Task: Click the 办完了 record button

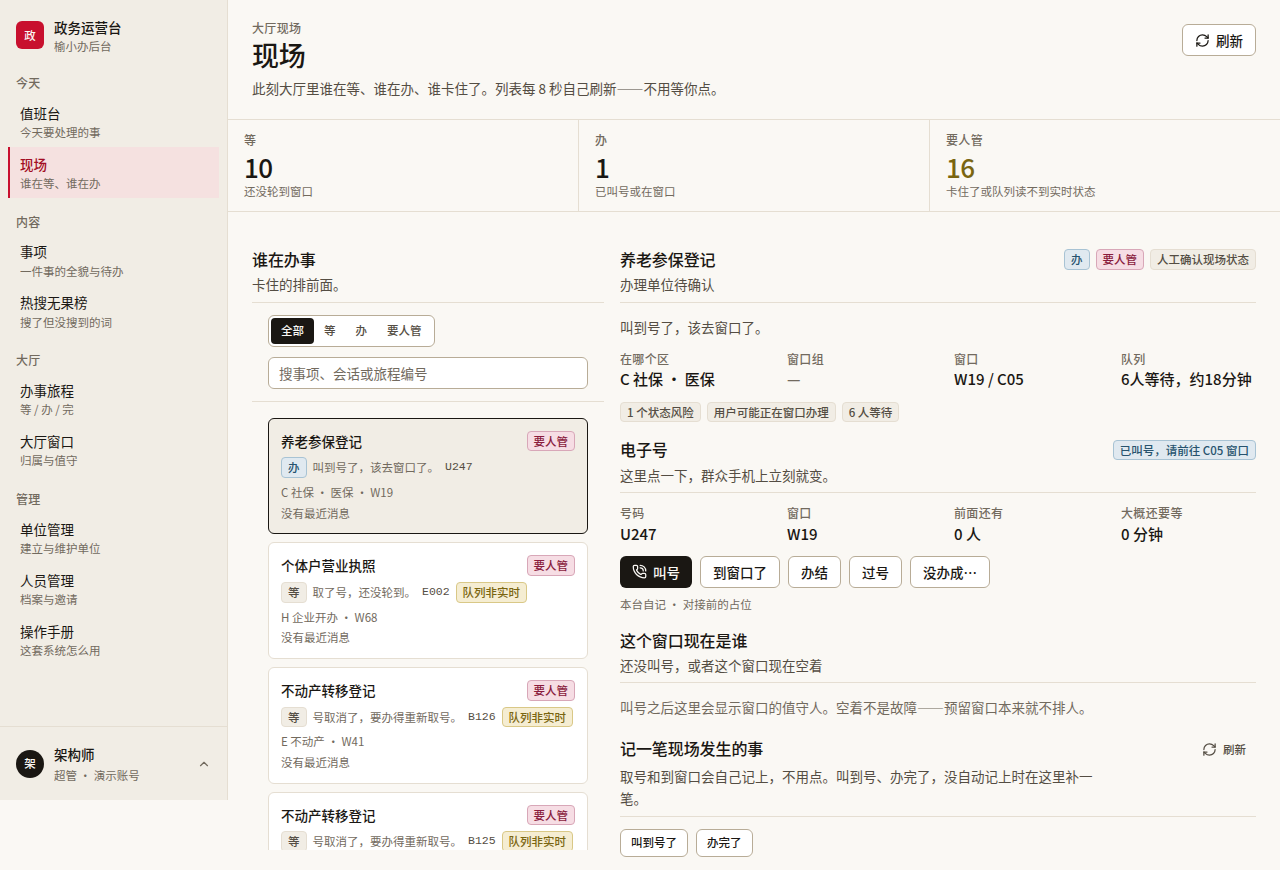Action: pyautogui.click(x=724, y=843)
